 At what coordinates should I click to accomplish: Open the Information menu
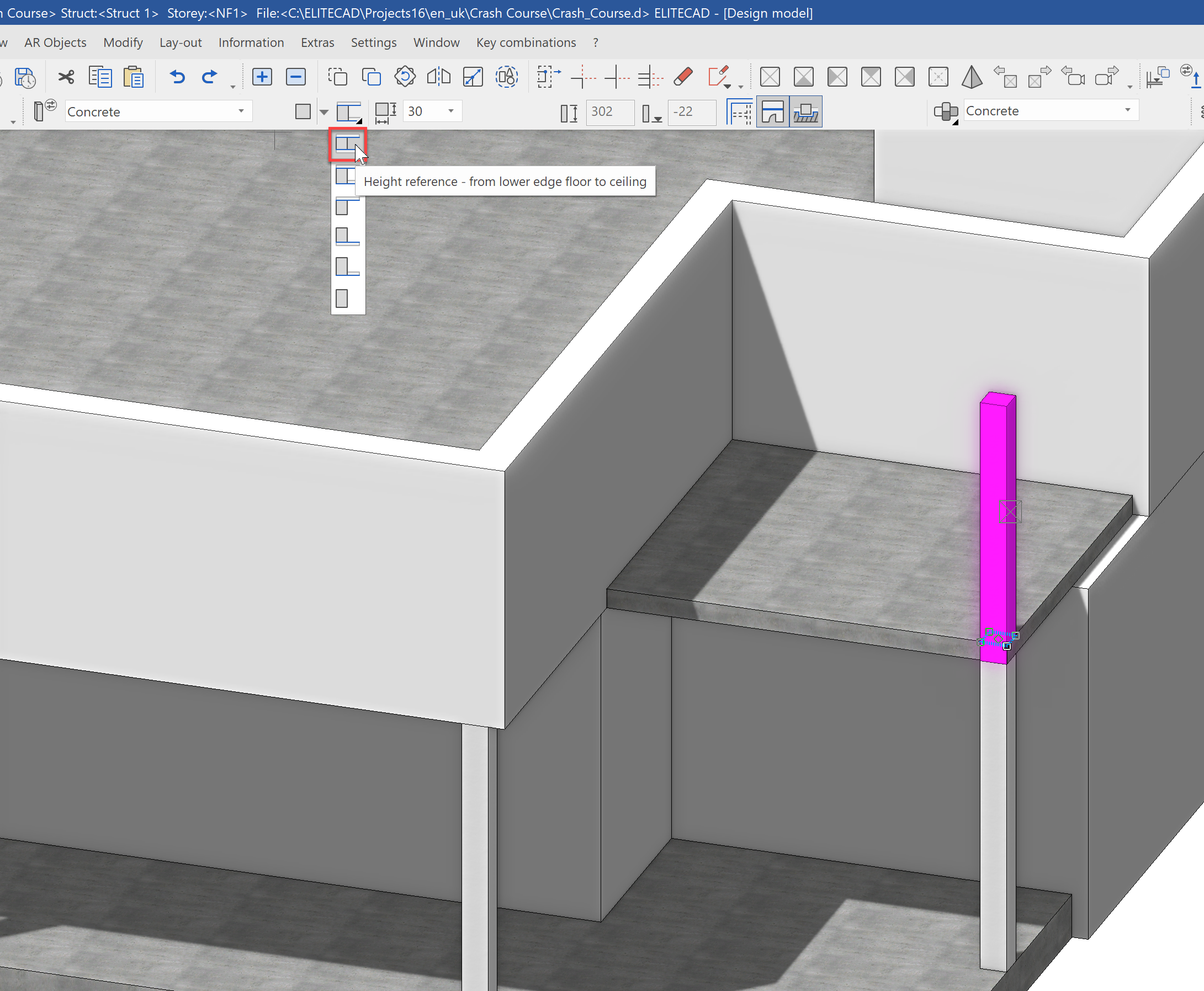(251, 43)
